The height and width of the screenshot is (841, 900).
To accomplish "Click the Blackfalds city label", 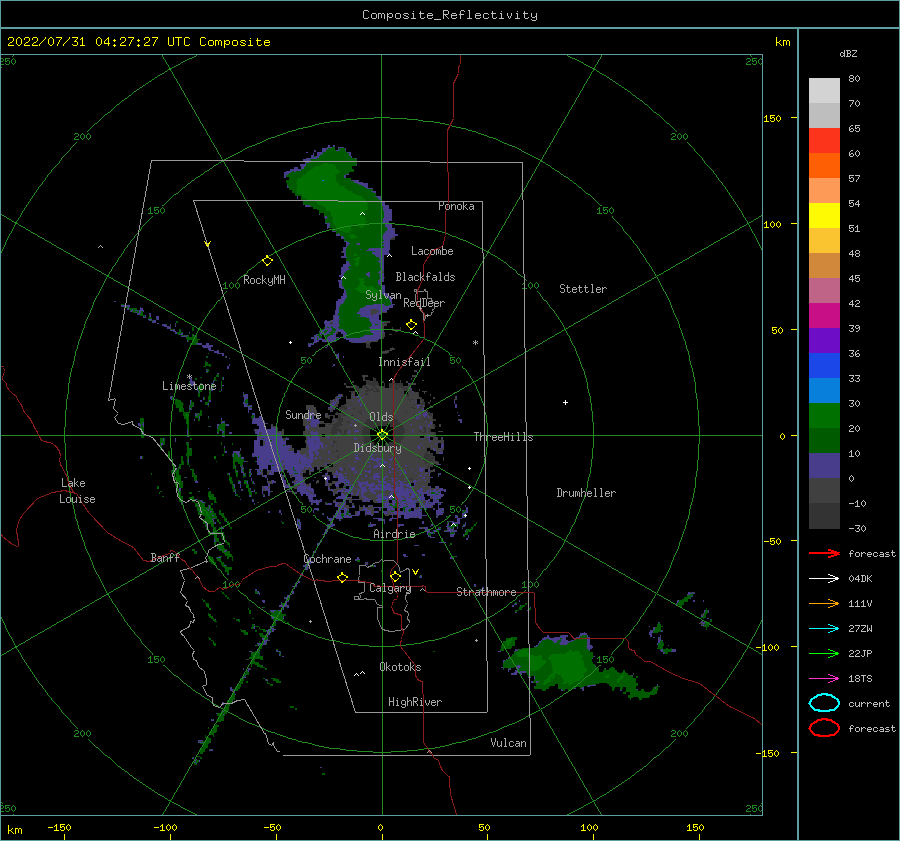I will pos(425,277).
